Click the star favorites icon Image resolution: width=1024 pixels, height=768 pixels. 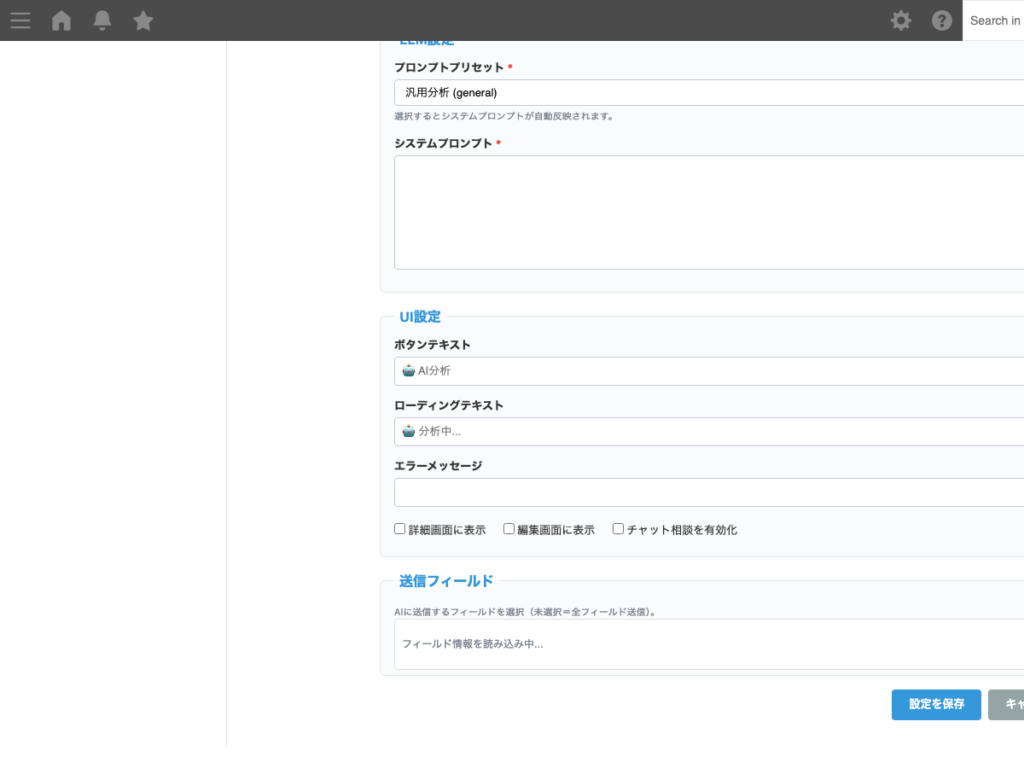pyautogui.click(x=143, y=20)
